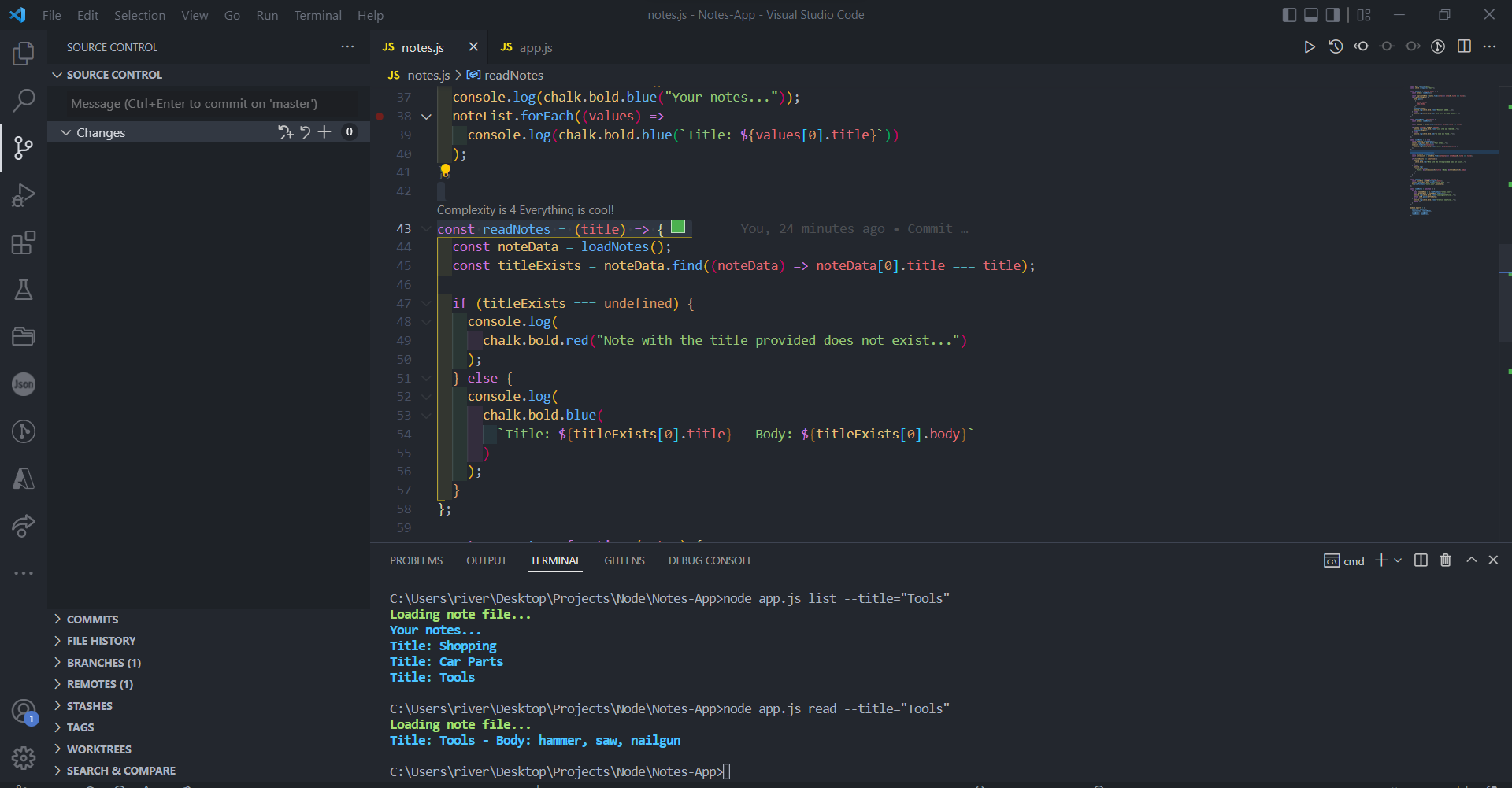Split the terminal panel
The height and width of the screenshot is (788, 1512).
point(1421,560)
